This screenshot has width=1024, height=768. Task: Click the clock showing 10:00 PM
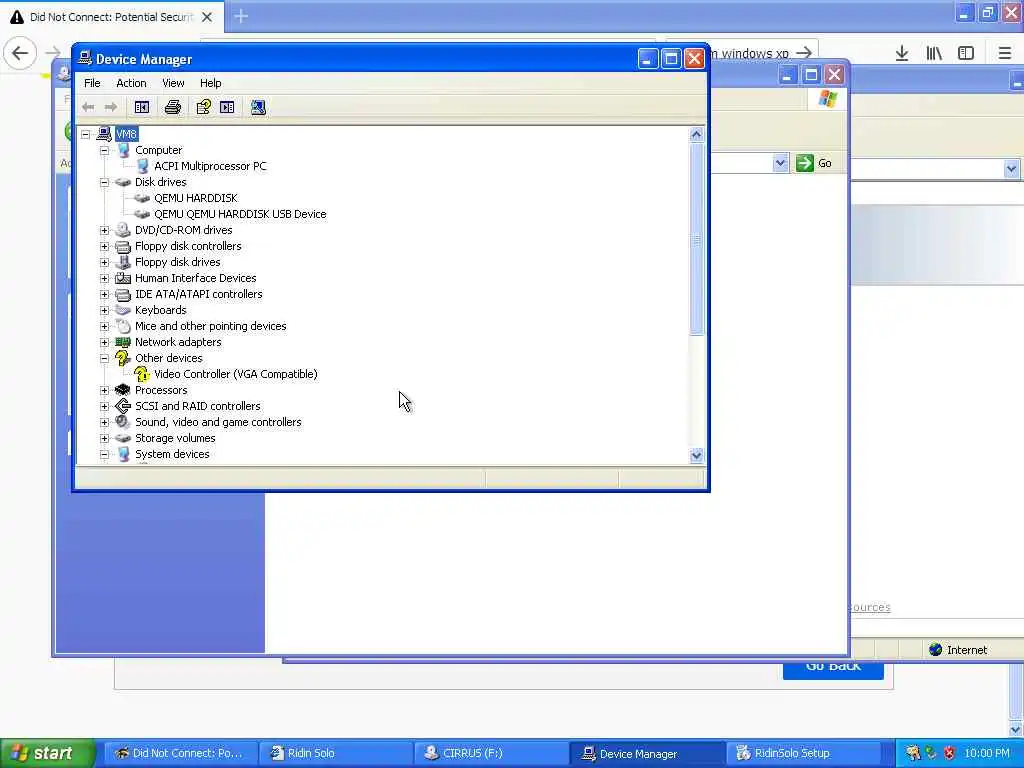(987, 754)
